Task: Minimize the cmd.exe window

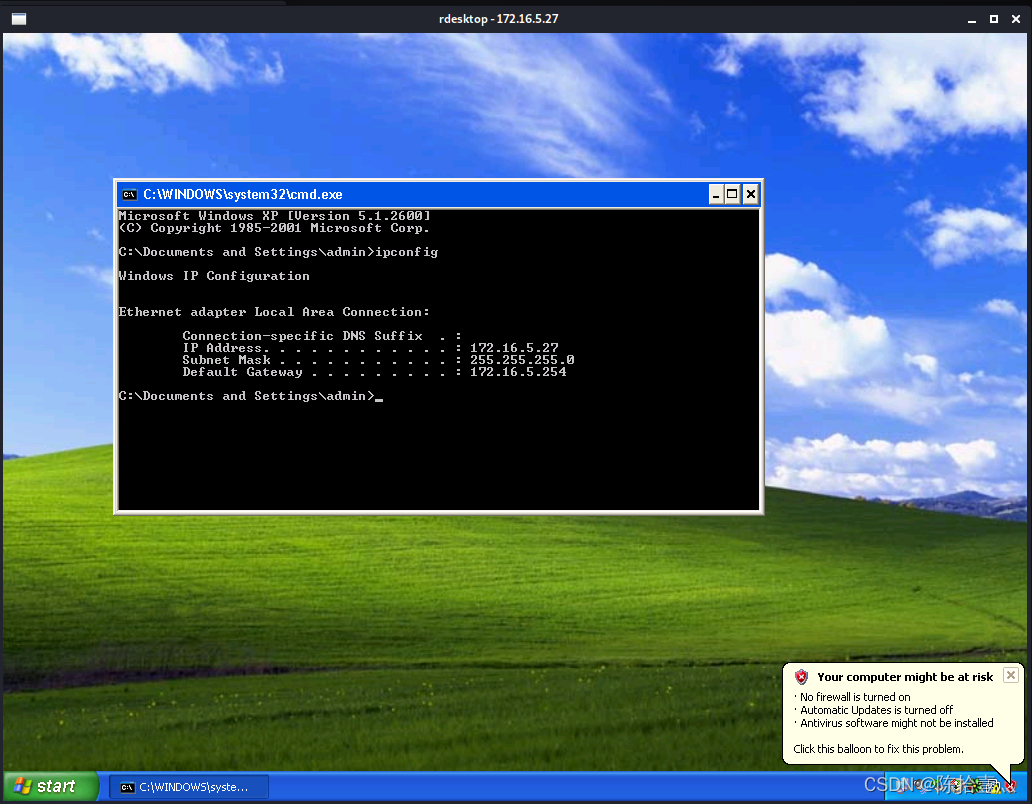Action: pos(716,195)
